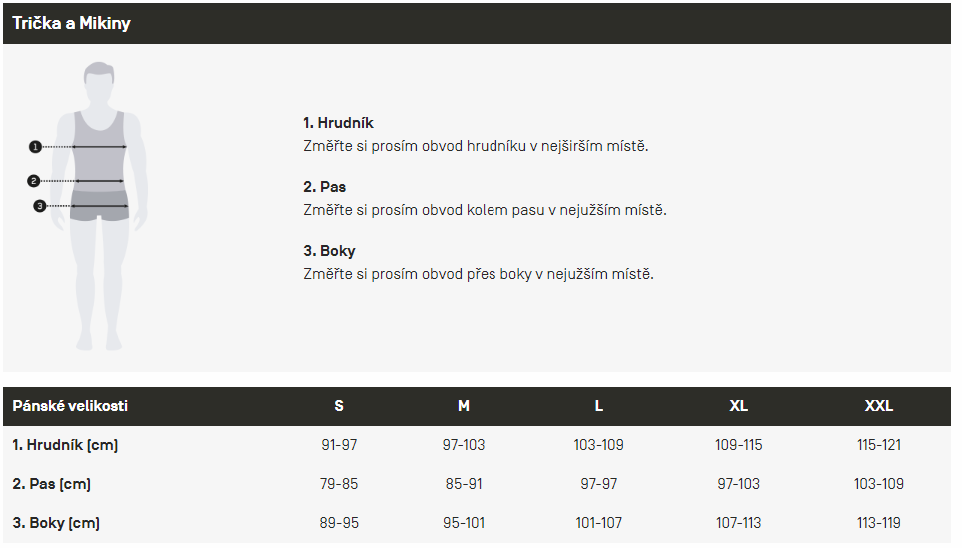Click the "1. Hrudník" instruction heading
Viewport: 962px width, 548px height.
point(338,123)
